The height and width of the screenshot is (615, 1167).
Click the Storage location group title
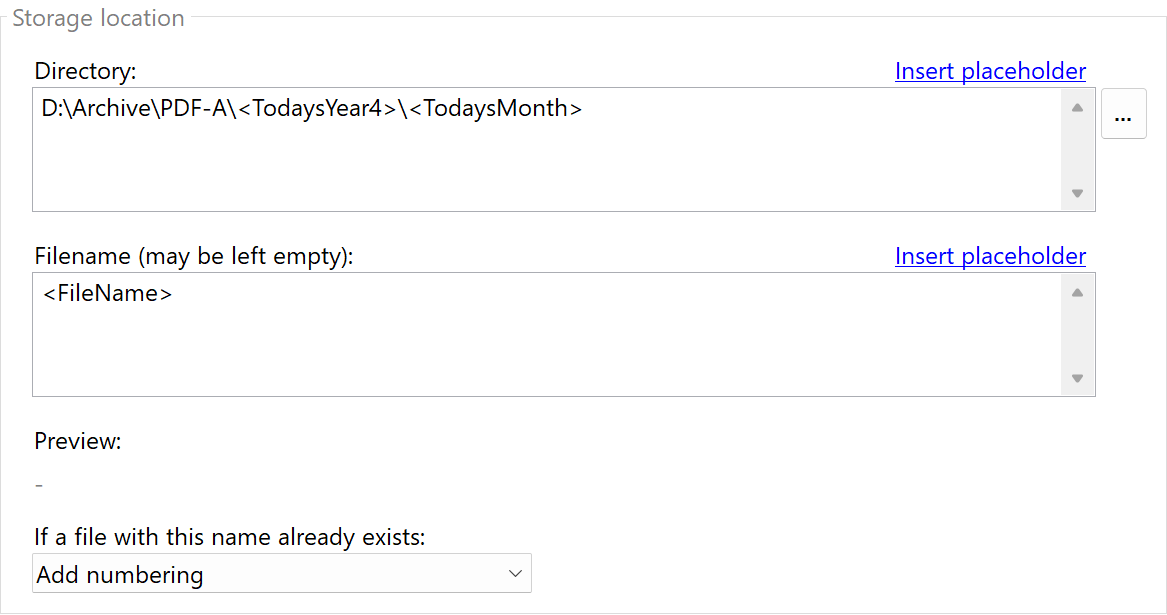(x=98, y=18)
